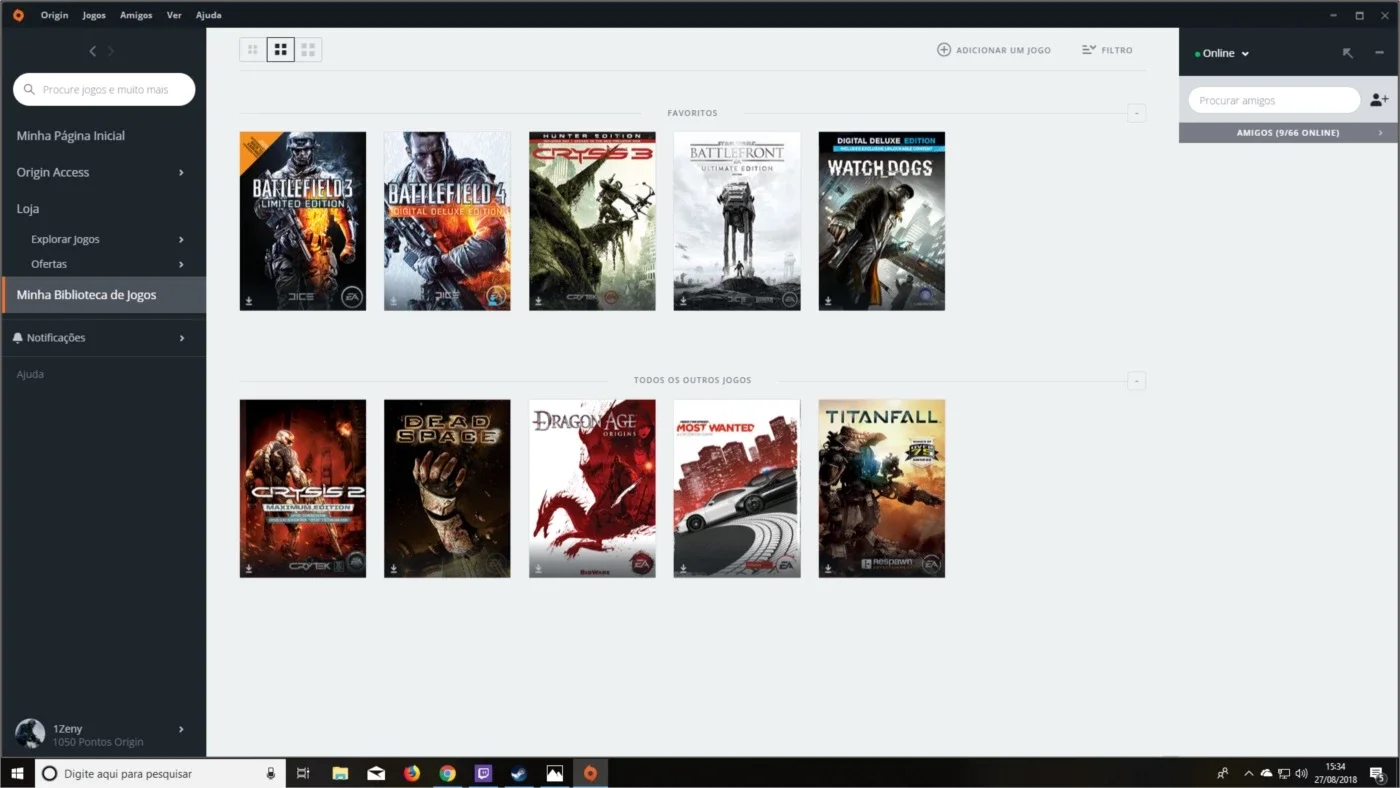
Task: Collapse the Todos os Outros Jogos section
Action: (x=1136, y=381)
